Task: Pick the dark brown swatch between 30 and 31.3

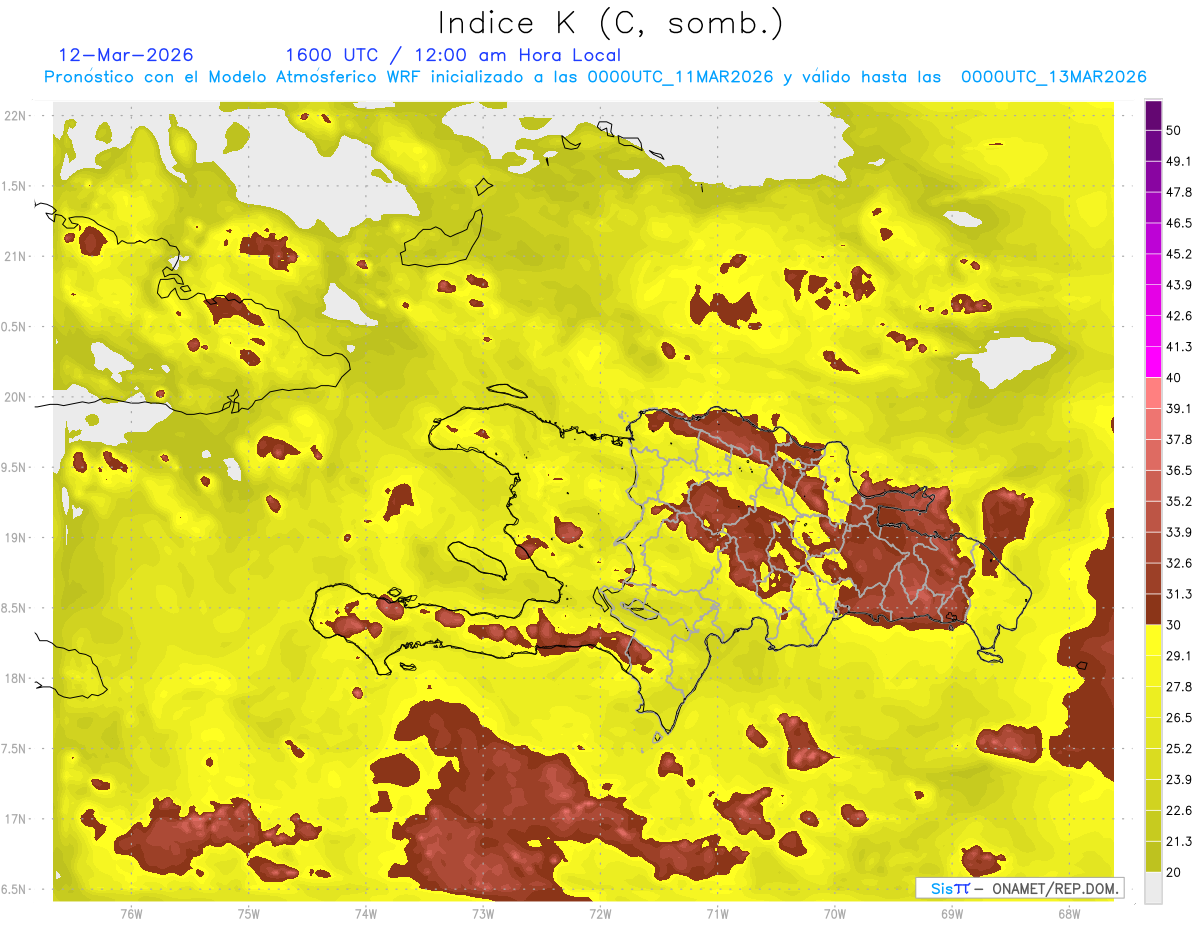Action: tap(1153, 609)
